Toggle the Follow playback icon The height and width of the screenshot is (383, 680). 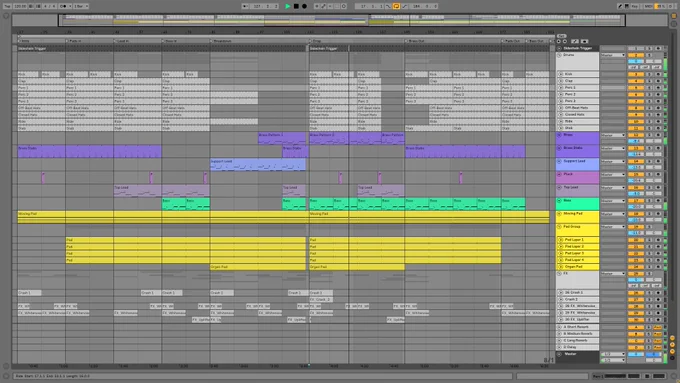[x=245, y=7]
